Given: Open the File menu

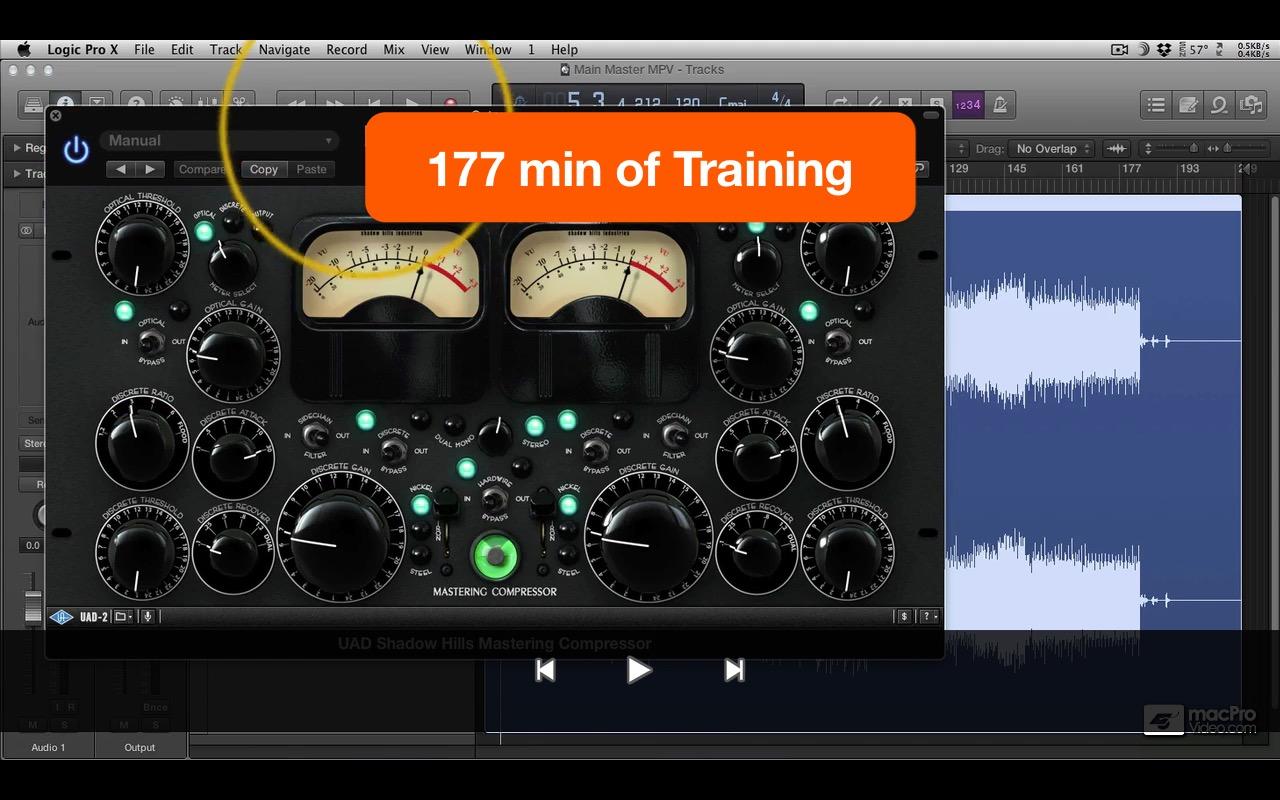Looking at the screenshot, I should [x=144, y=49].
